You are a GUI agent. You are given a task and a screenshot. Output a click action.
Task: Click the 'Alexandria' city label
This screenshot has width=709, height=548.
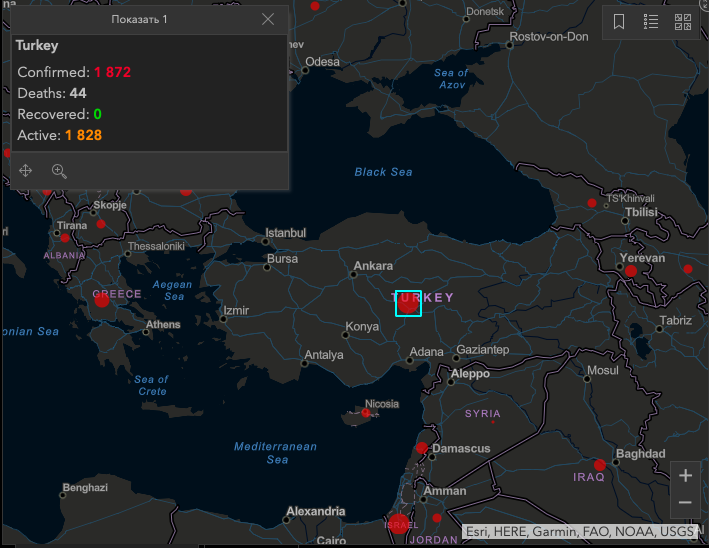316,511
